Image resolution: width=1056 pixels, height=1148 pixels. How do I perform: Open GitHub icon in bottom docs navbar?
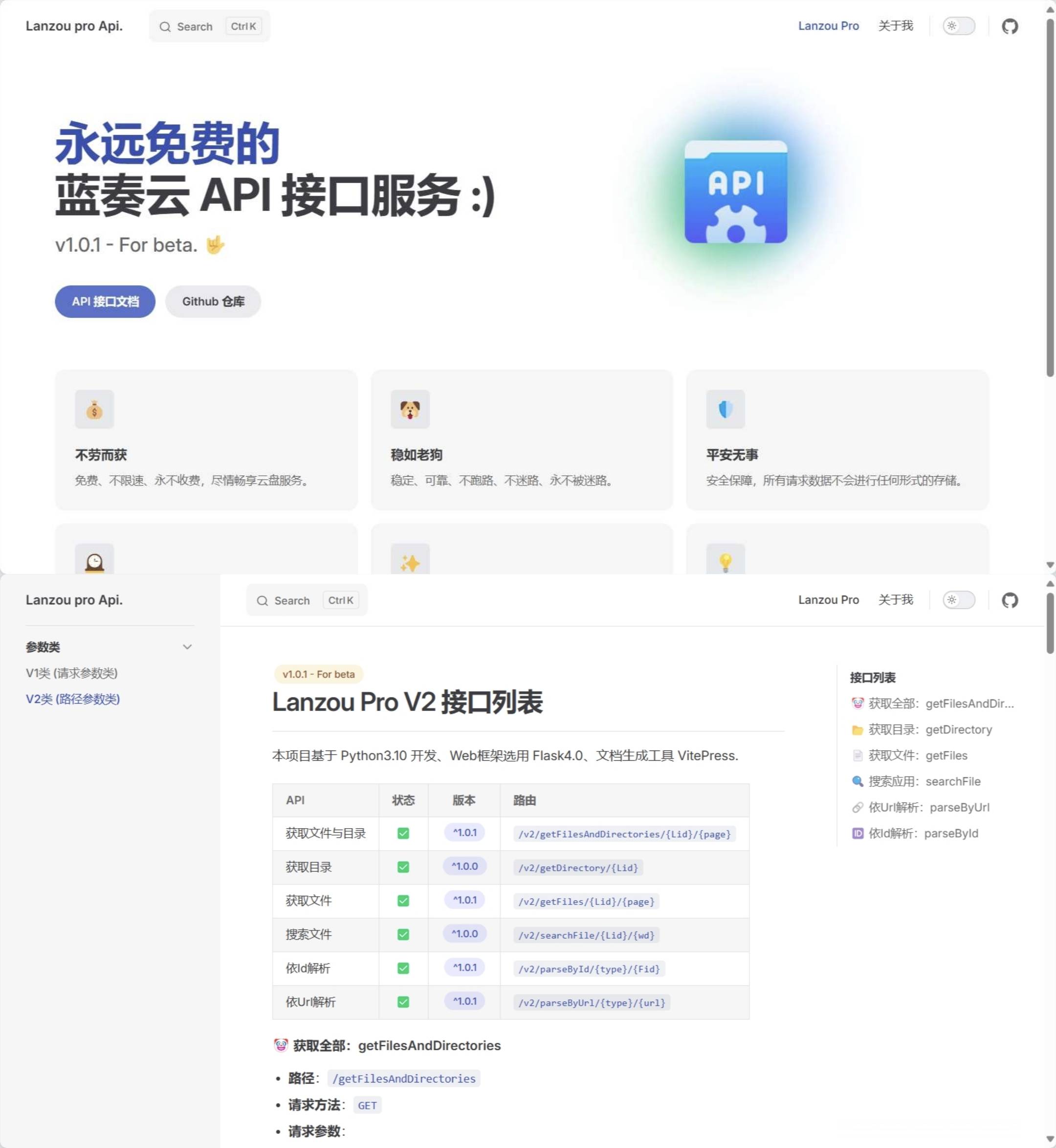pos(1010,600)
